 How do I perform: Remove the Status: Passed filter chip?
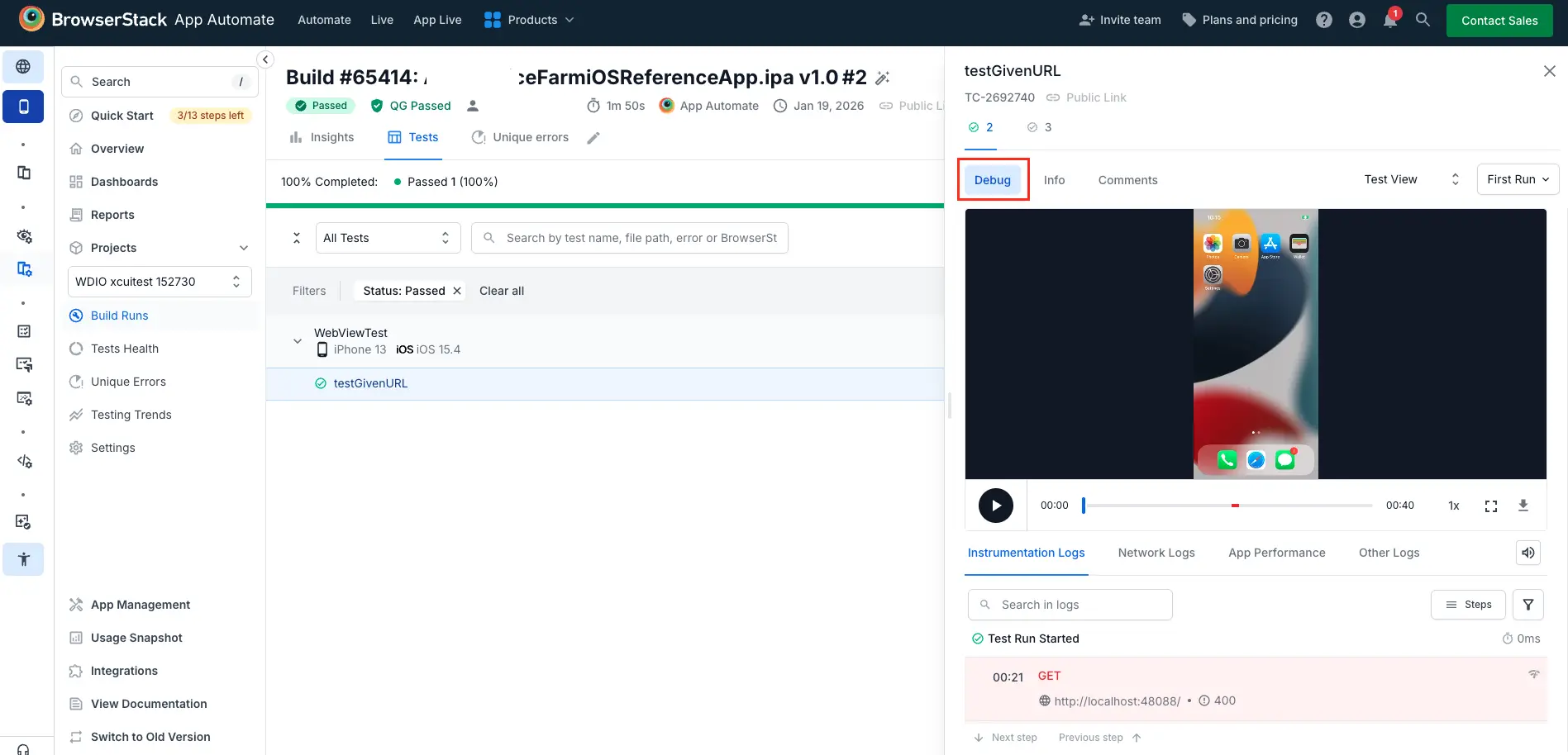point(457,290)
